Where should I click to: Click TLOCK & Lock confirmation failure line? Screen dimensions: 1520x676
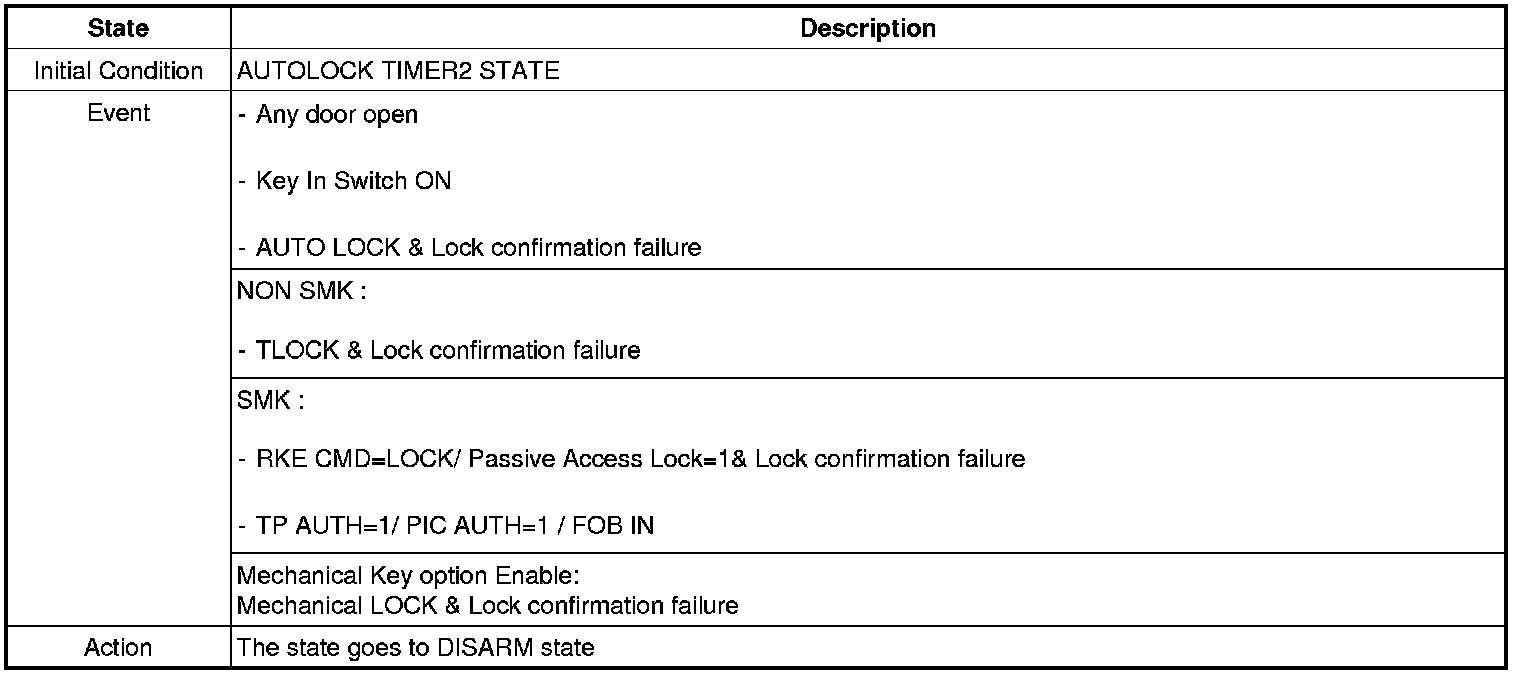coord(439,350)
